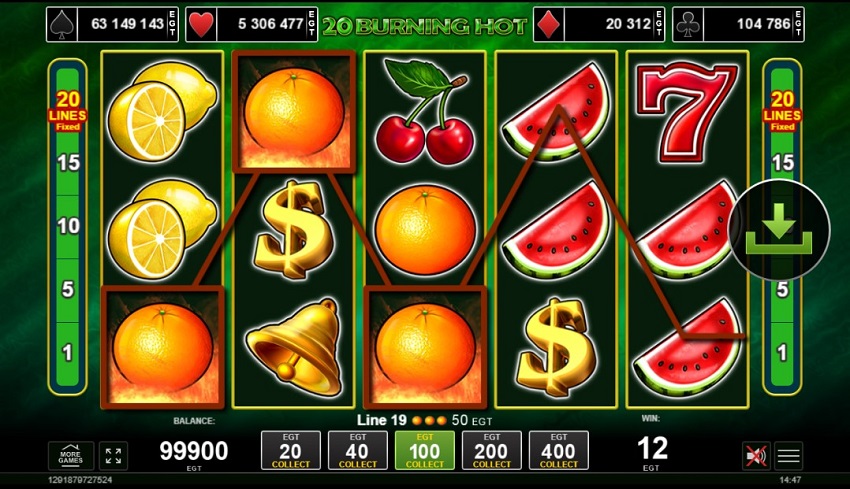Click the club jackpot icon
850x489 pixels.
pos(688,24)
